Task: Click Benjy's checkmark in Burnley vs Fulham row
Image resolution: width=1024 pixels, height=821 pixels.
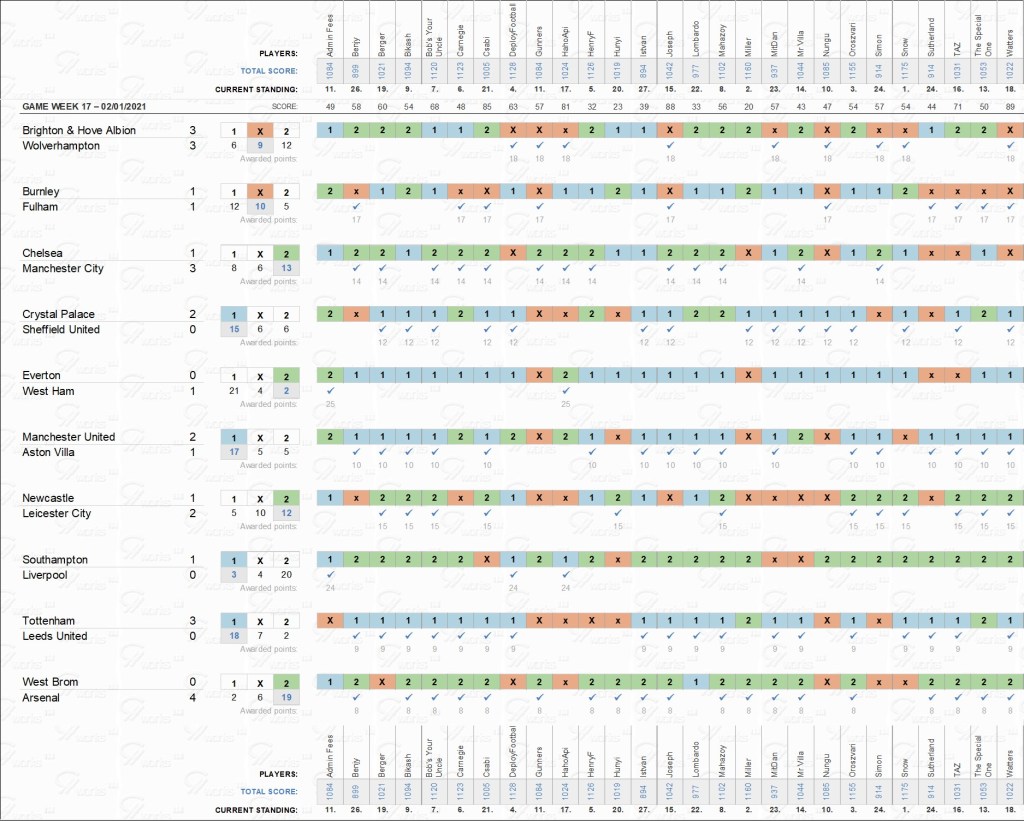Action: coord(355,206)
